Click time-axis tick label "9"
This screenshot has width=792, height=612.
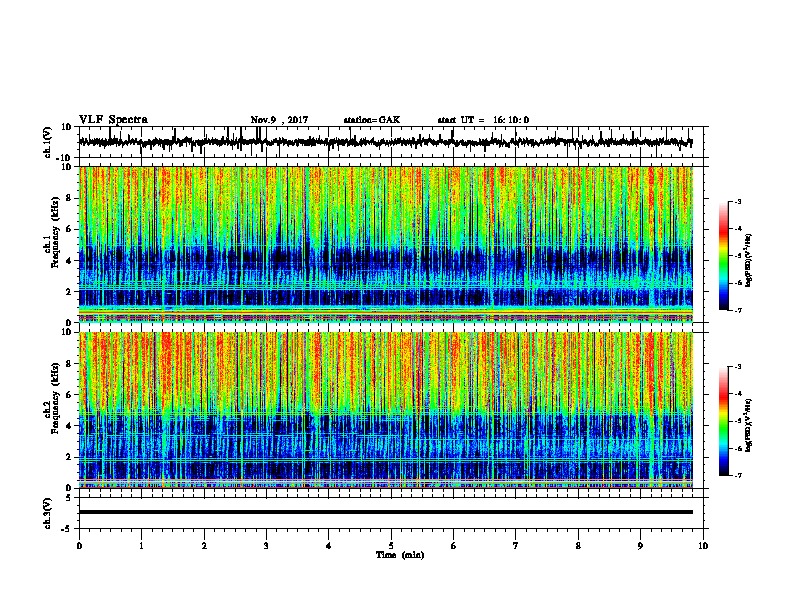click(640, 546)
